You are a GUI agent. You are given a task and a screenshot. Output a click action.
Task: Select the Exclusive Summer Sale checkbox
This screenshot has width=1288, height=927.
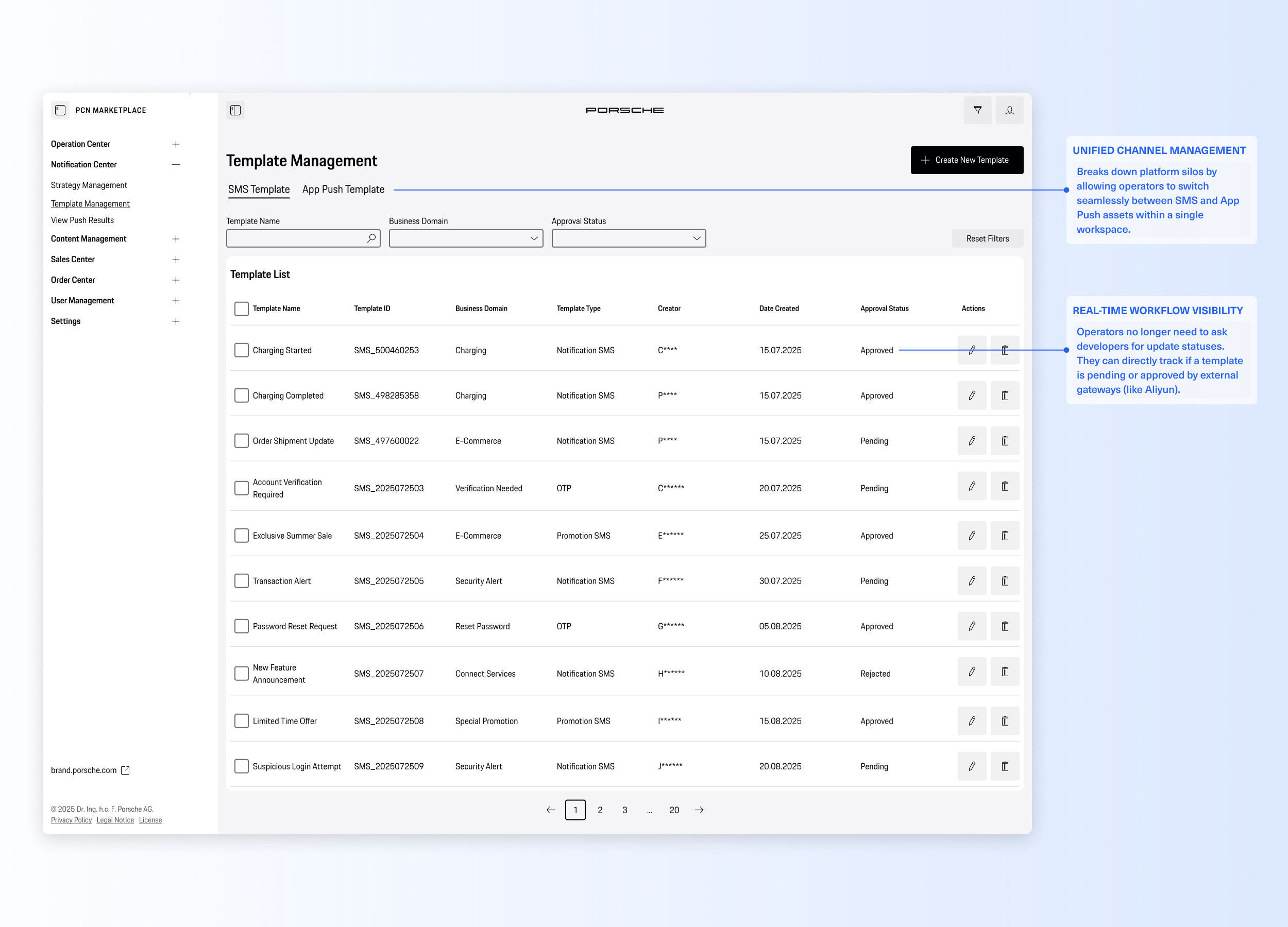241,535
